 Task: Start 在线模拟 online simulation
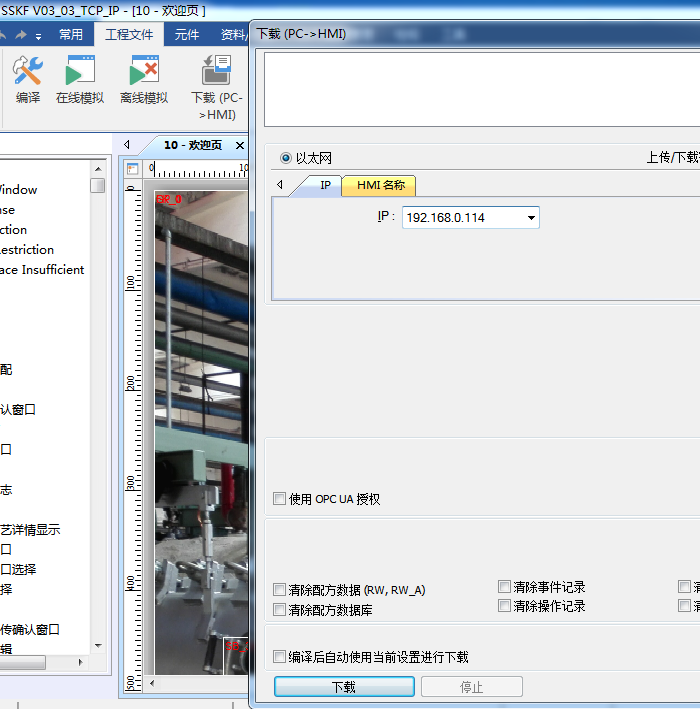[x=80, y=79]
